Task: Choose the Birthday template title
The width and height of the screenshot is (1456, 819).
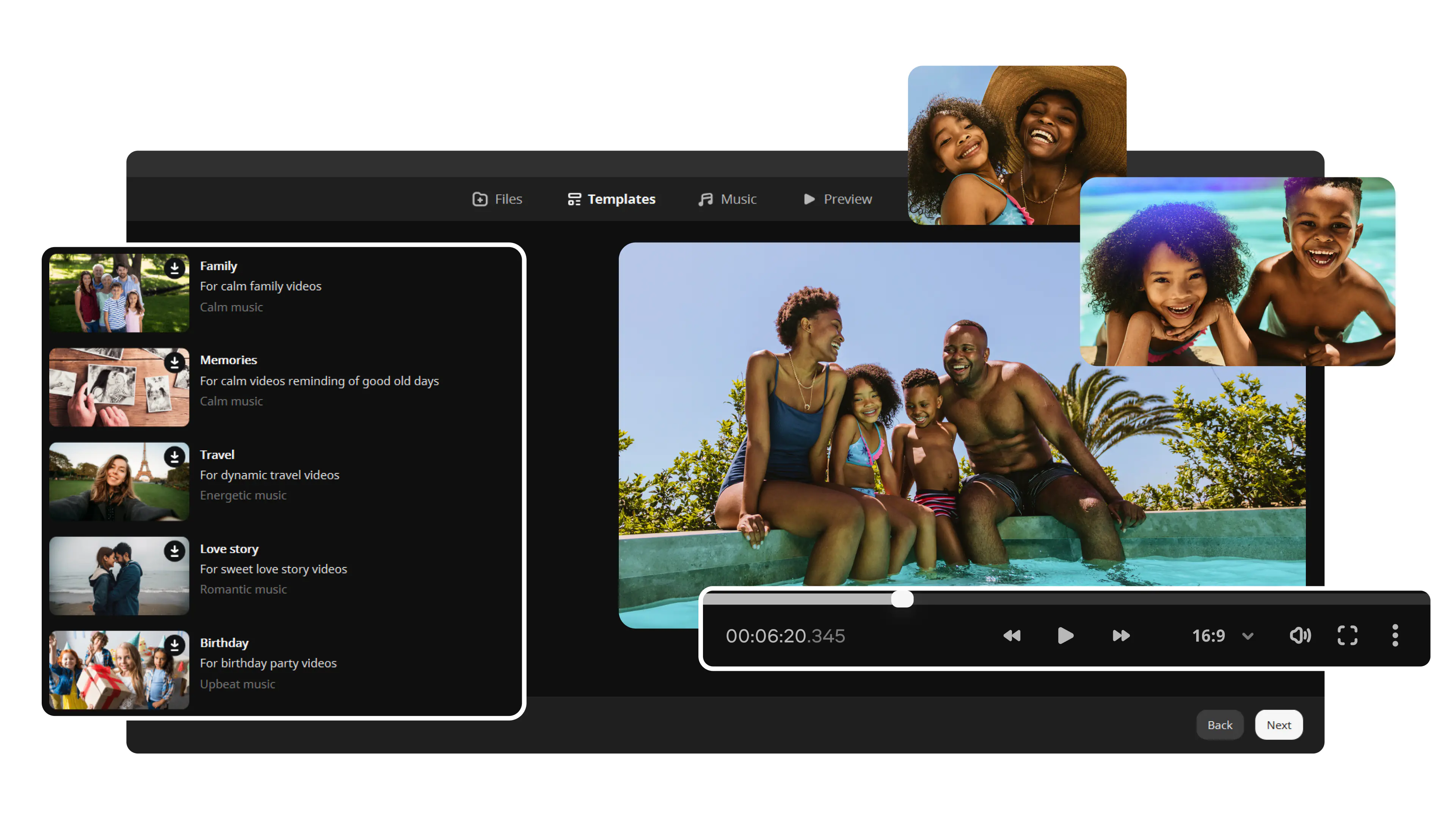Action: pos(224,643)
